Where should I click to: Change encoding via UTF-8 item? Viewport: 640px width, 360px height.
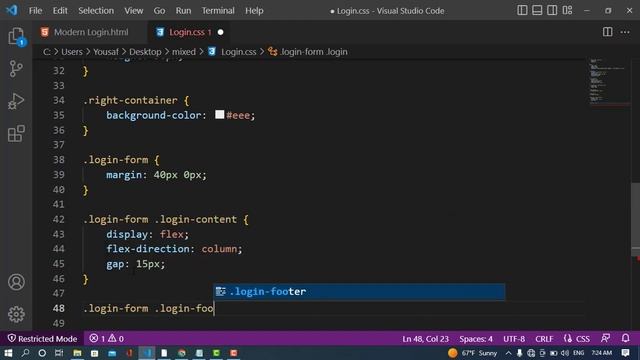click(x=514, y=339)
